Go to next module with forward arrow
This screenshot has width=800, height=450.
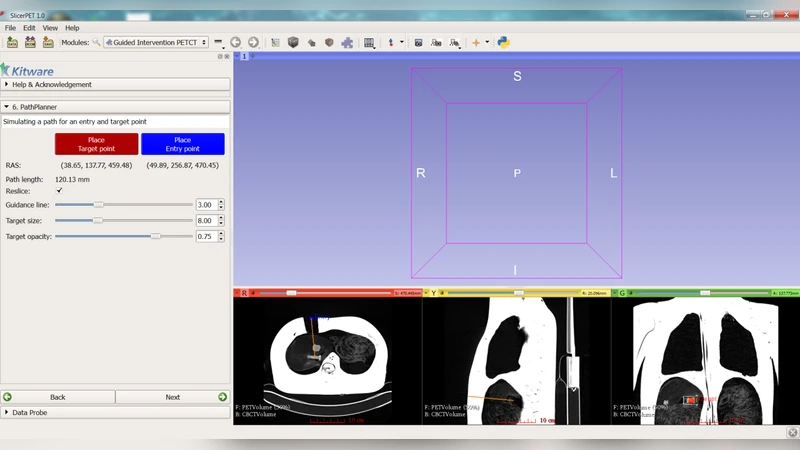pos(253,42)
